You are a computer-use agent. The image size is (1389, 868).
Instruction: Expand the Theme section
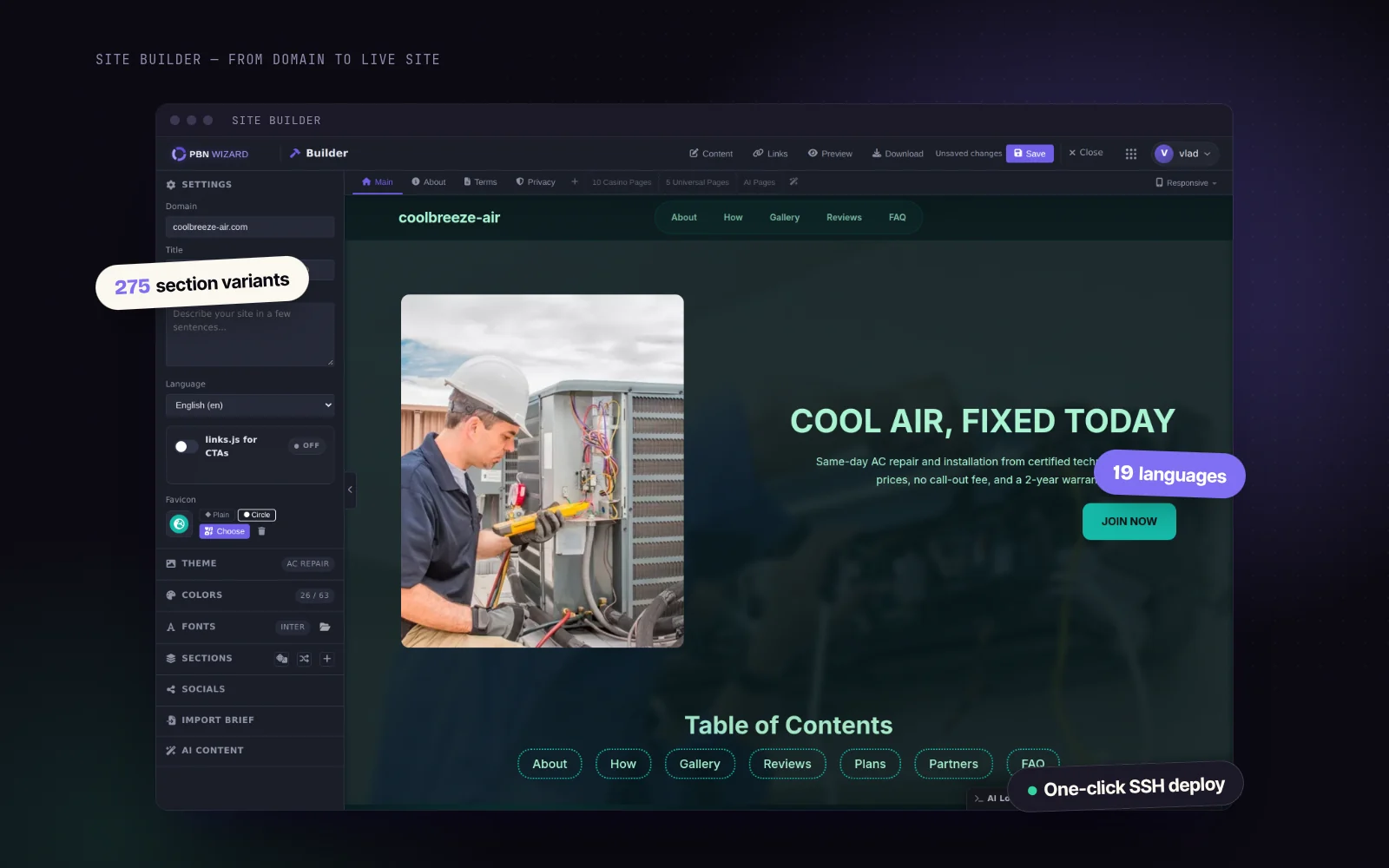tap(250, 564)
